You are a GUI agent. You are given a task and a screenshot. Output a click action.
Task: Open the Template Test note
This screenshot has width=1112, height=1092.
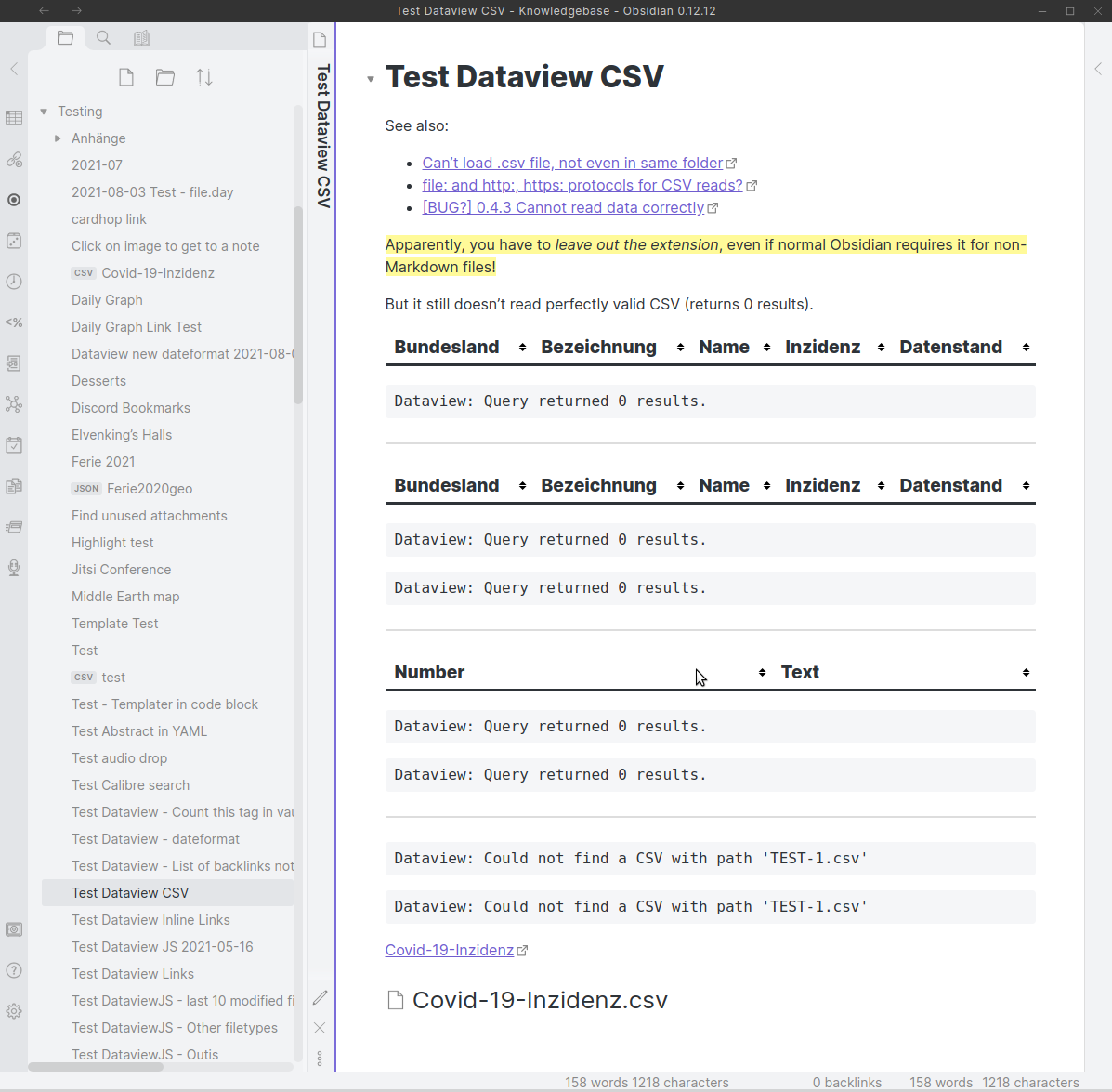pos(115,624)
